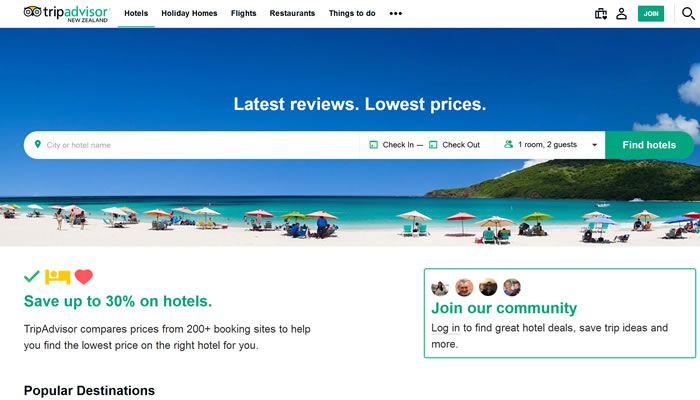Viewport: 700px width, 400px height.
Task: Click the green JOIN button
Action: coord(651,13)
